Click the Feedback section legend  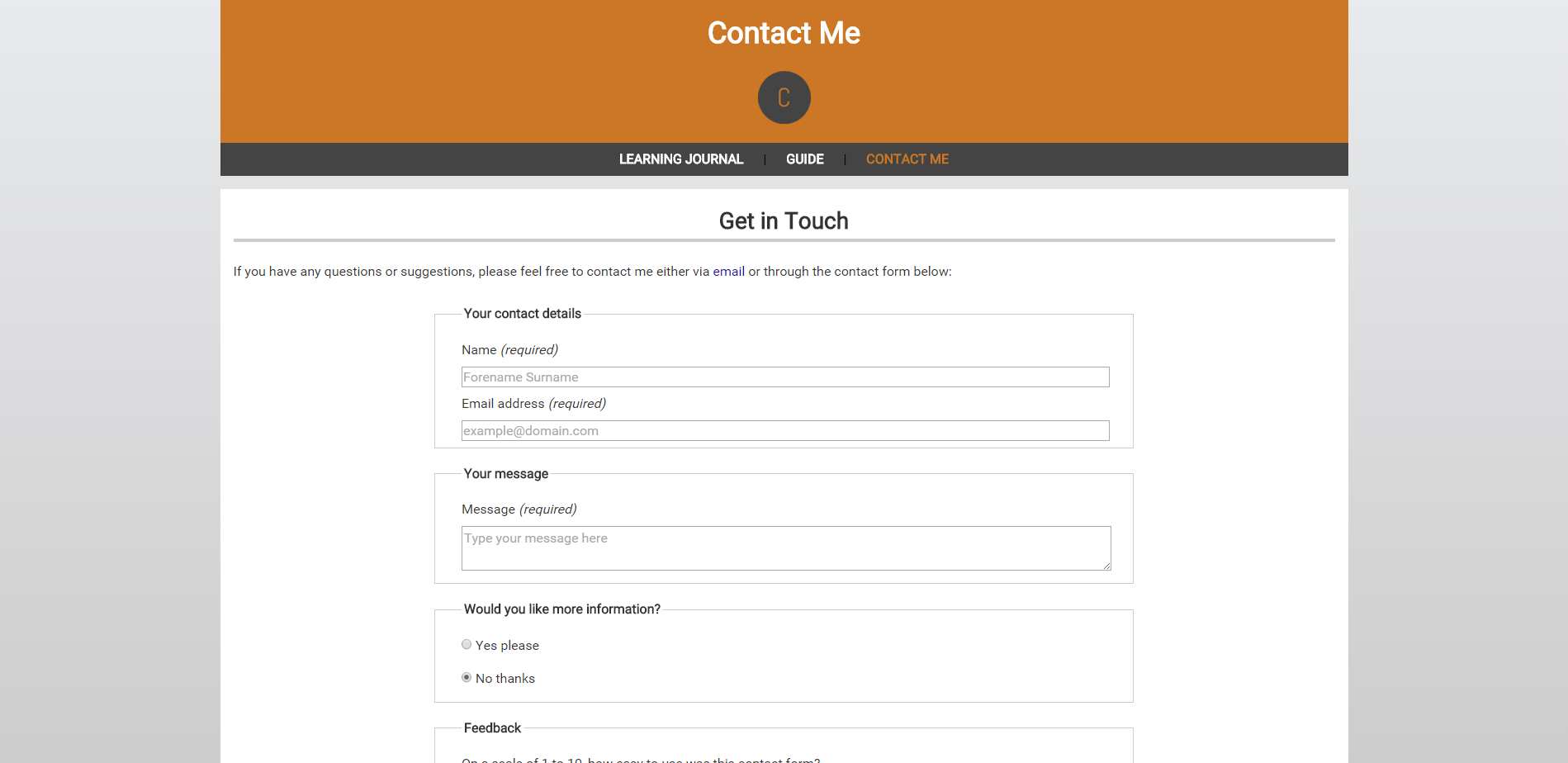pyautogui.click(x=492, y=728)
